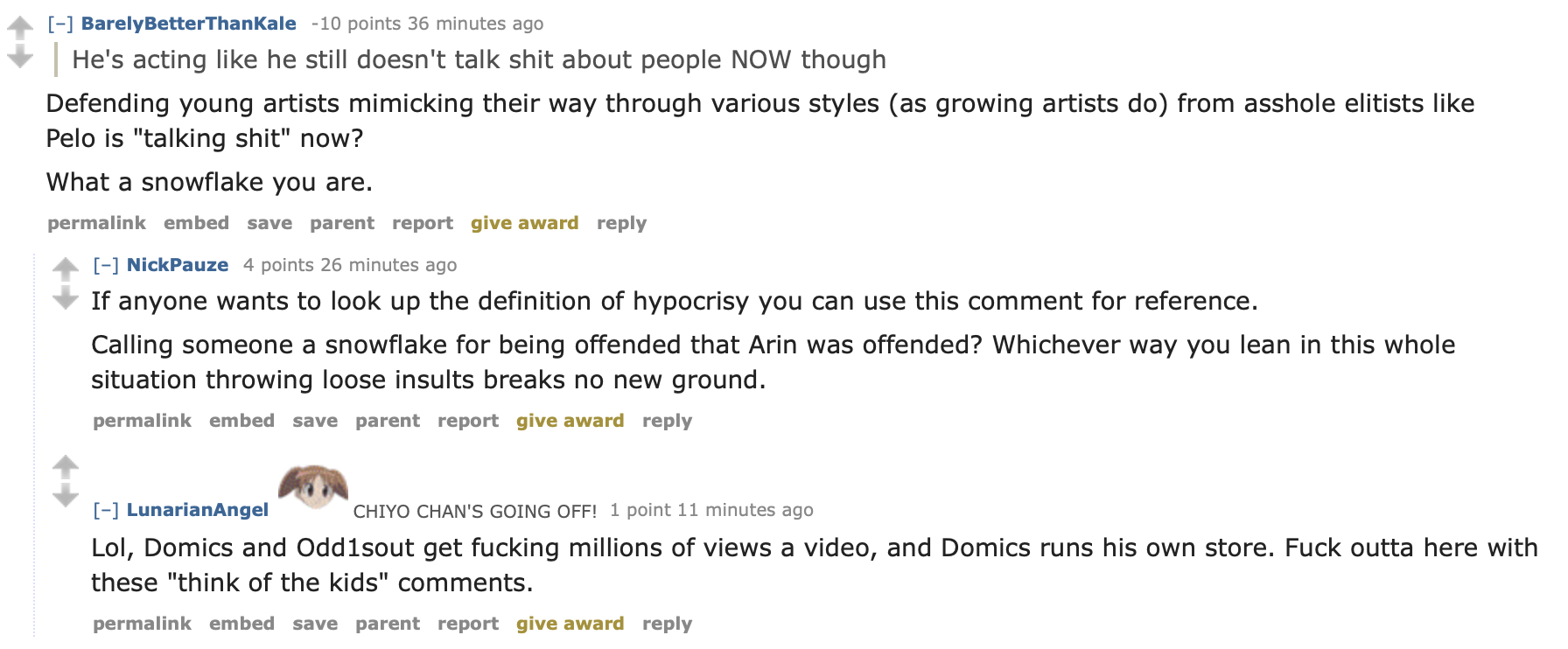Viewport: 1568px width, 649px height.
Task: Embed BarelyBetterThanKale's comment
Action: (197, 223)
